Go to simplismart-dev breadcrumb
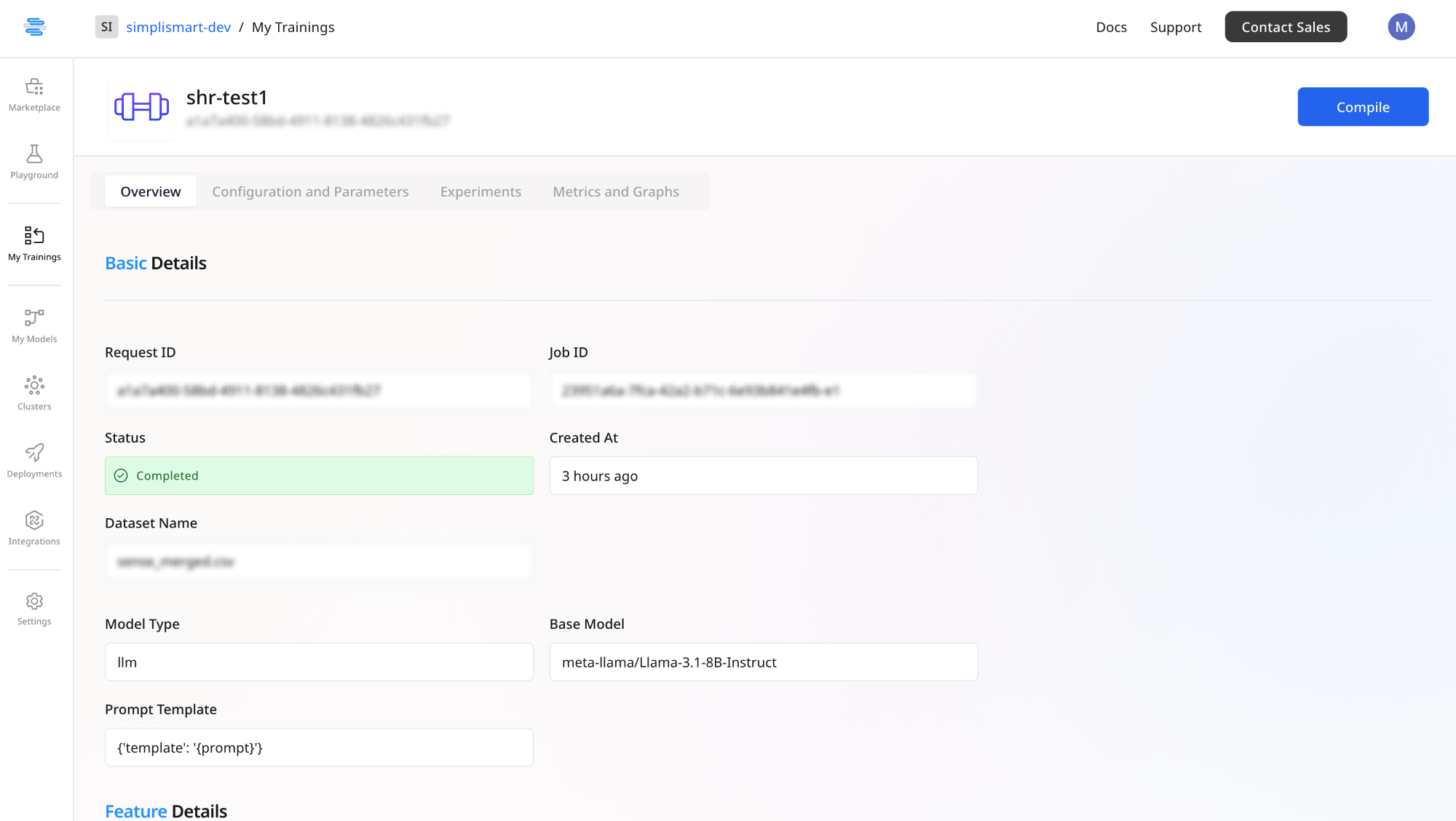 point(178,27)
